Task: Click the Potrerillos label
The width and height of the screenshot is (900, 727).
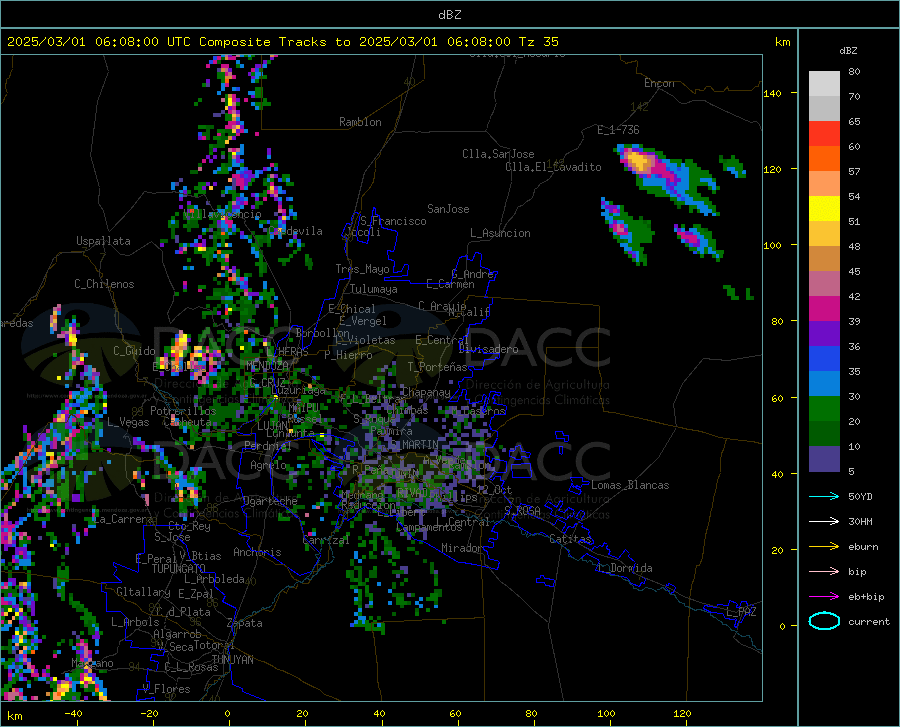Action: [x=183, y=411]
